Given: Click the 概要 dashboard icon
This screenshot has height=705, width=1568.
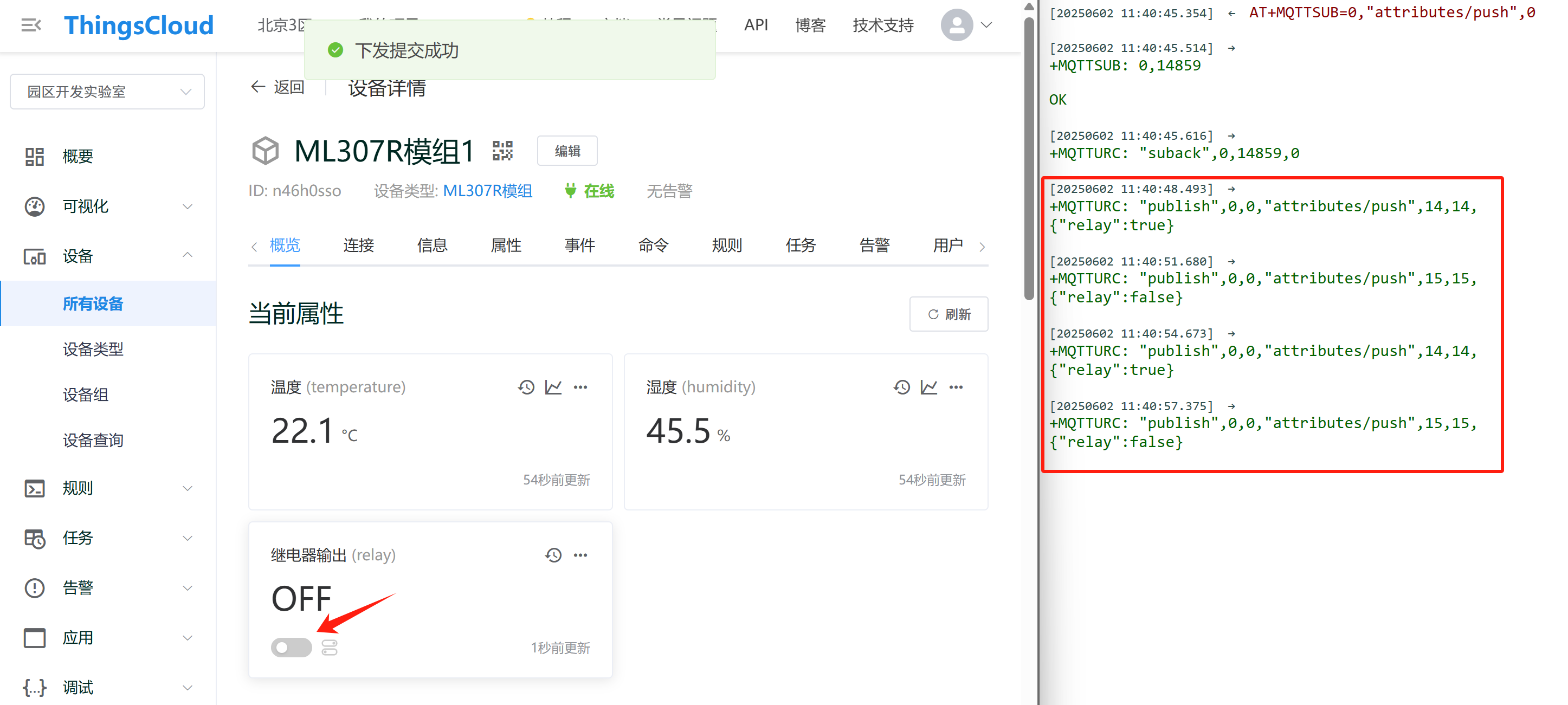Looking at the screenshot, I should pos(34,157).
